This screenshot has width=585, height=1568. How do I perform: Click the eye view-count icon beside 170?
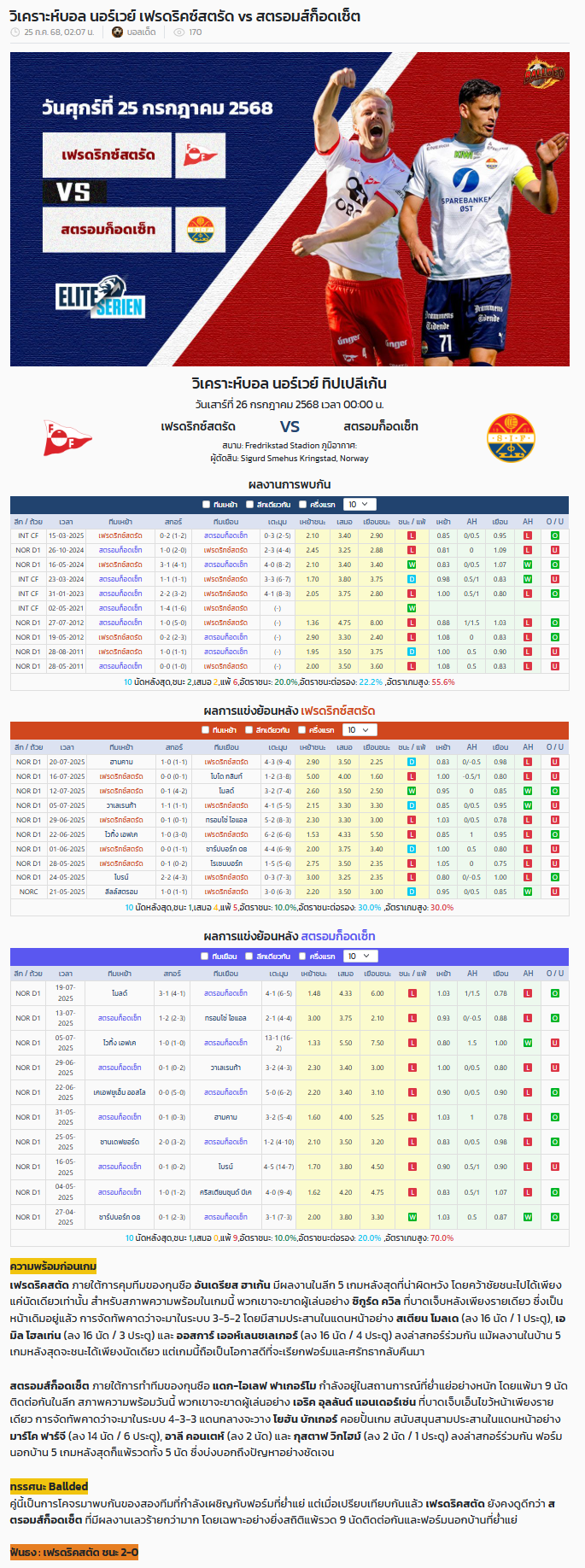[178, 32]
